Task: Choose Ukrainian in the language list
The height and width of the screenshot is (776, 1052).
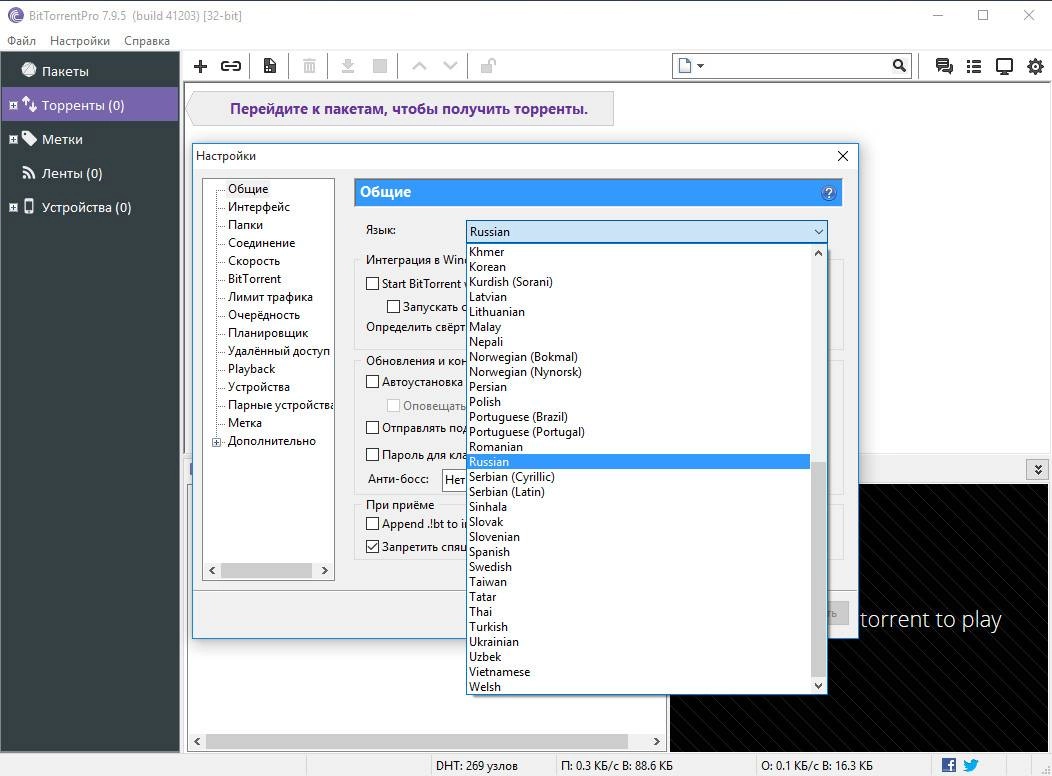Action: [639, 642]
